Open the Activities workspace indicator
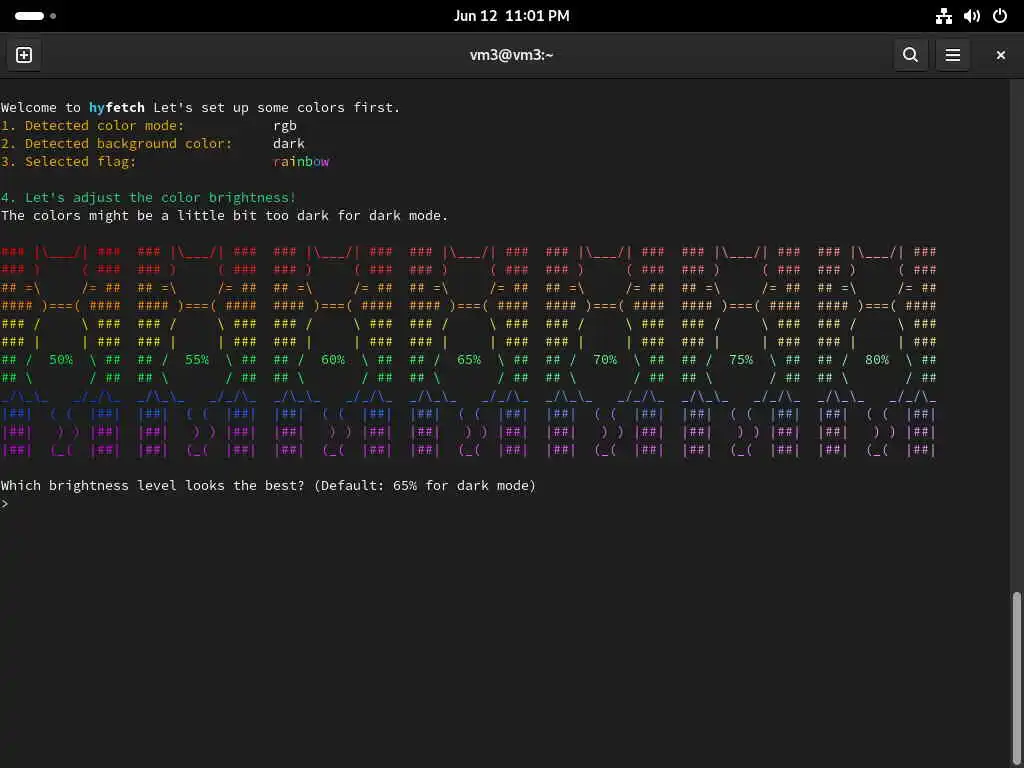This screenshot has height=768, width=1024. pyautogui.click(x=35, y=16)
